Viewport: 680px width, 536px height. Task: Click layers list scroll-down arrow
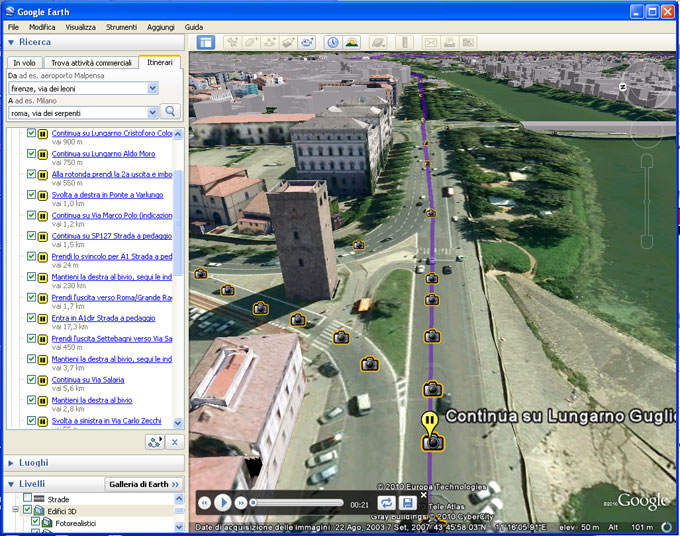(179, 526)
